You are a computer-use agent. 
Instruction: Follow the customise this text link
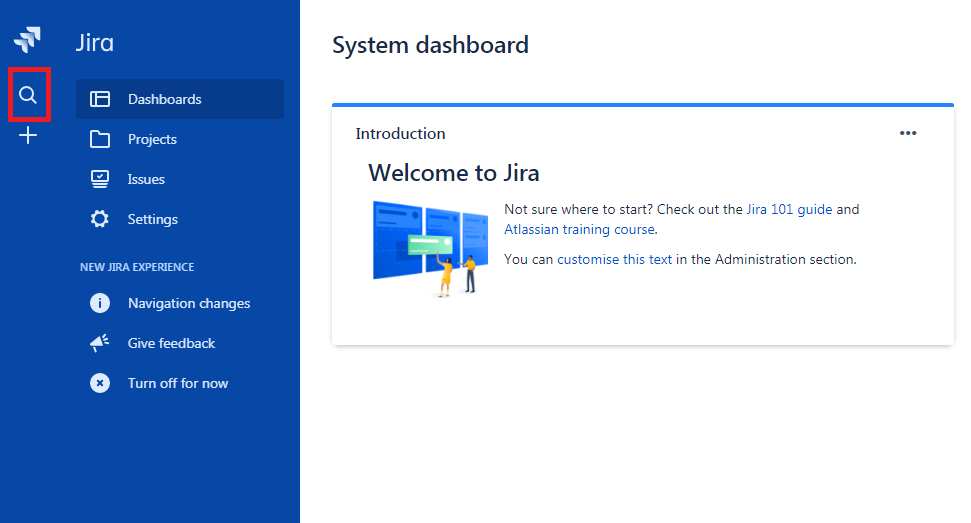[614, 259]
